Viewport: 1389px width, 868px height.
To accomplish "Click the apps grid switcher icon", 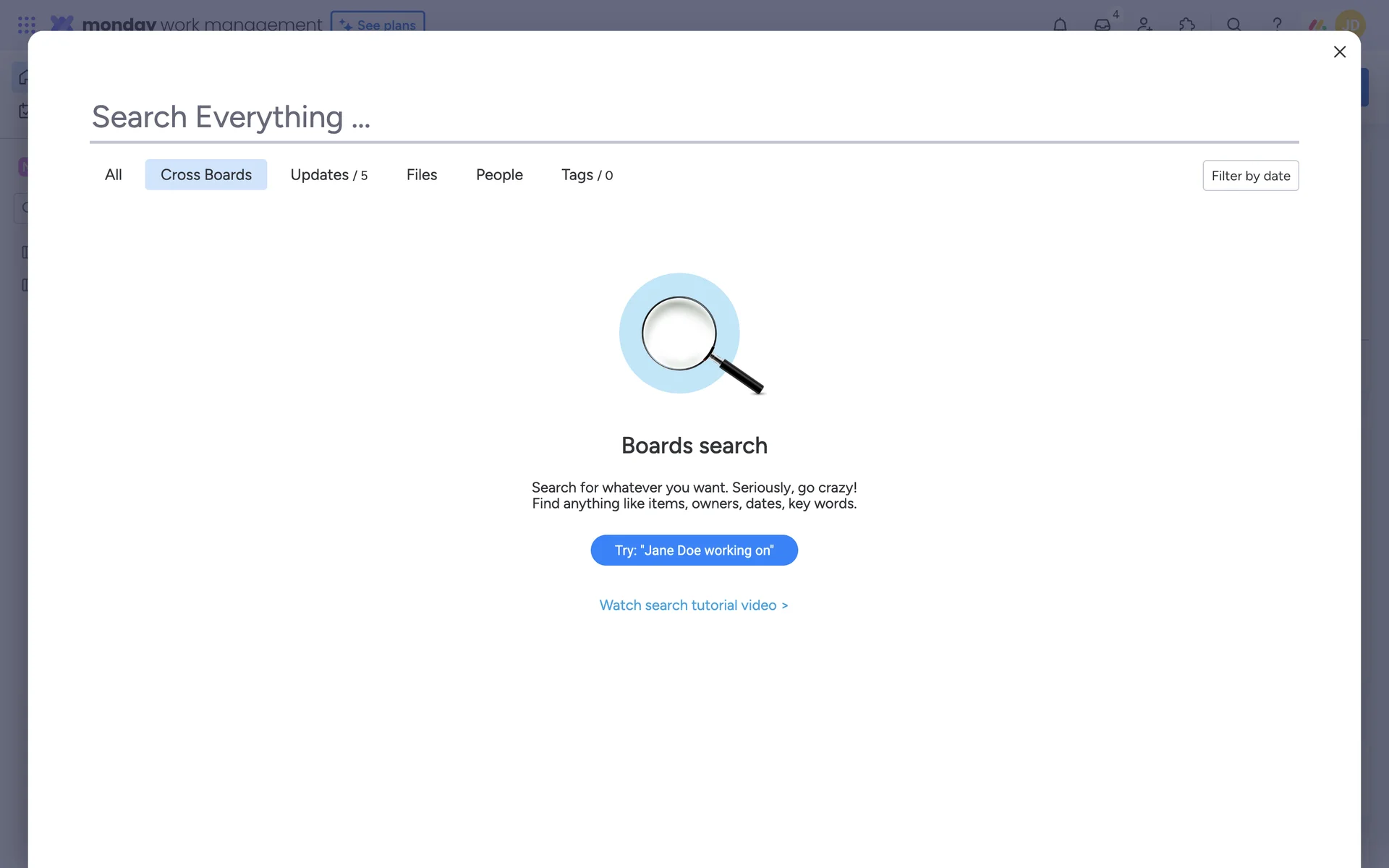I will (x=27, y=25).
